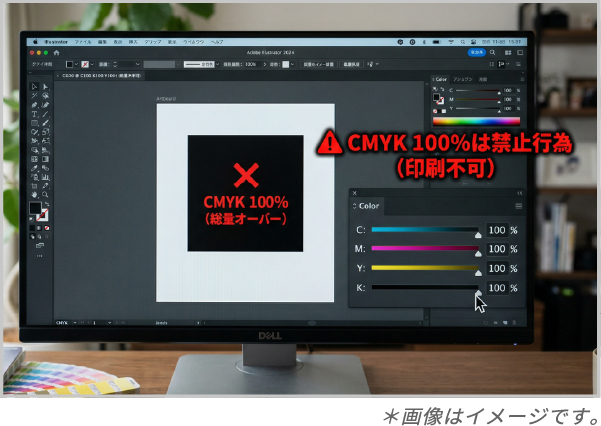Go to Home screen via house icon

pos(56,53)
